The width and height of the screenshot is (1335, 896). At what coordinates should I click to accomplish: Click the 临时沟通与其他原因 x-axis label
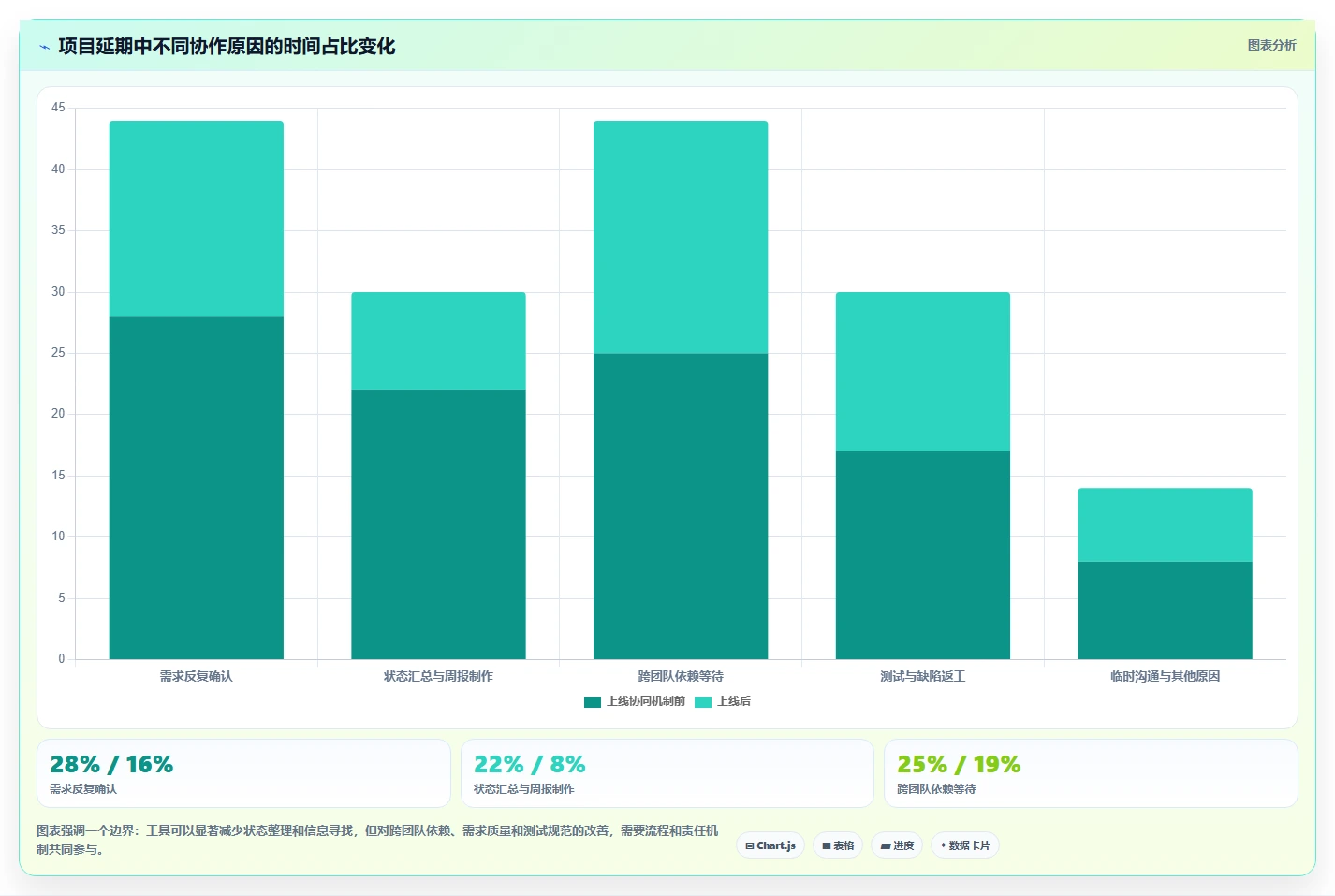pyautogui.click(x=1165, y=676)
